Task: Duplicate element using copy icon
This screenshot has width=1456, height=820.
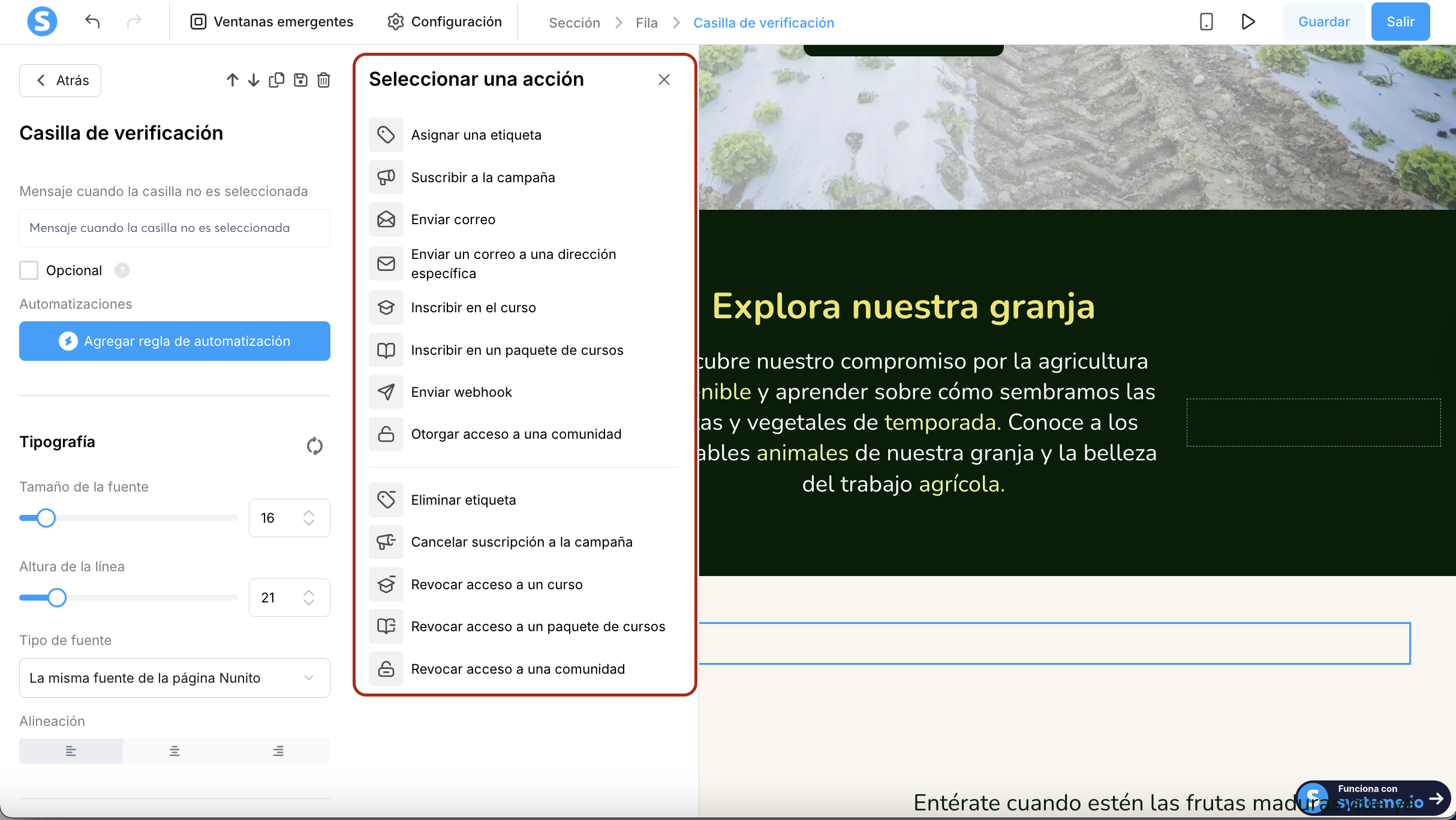Action: (276, 80)
